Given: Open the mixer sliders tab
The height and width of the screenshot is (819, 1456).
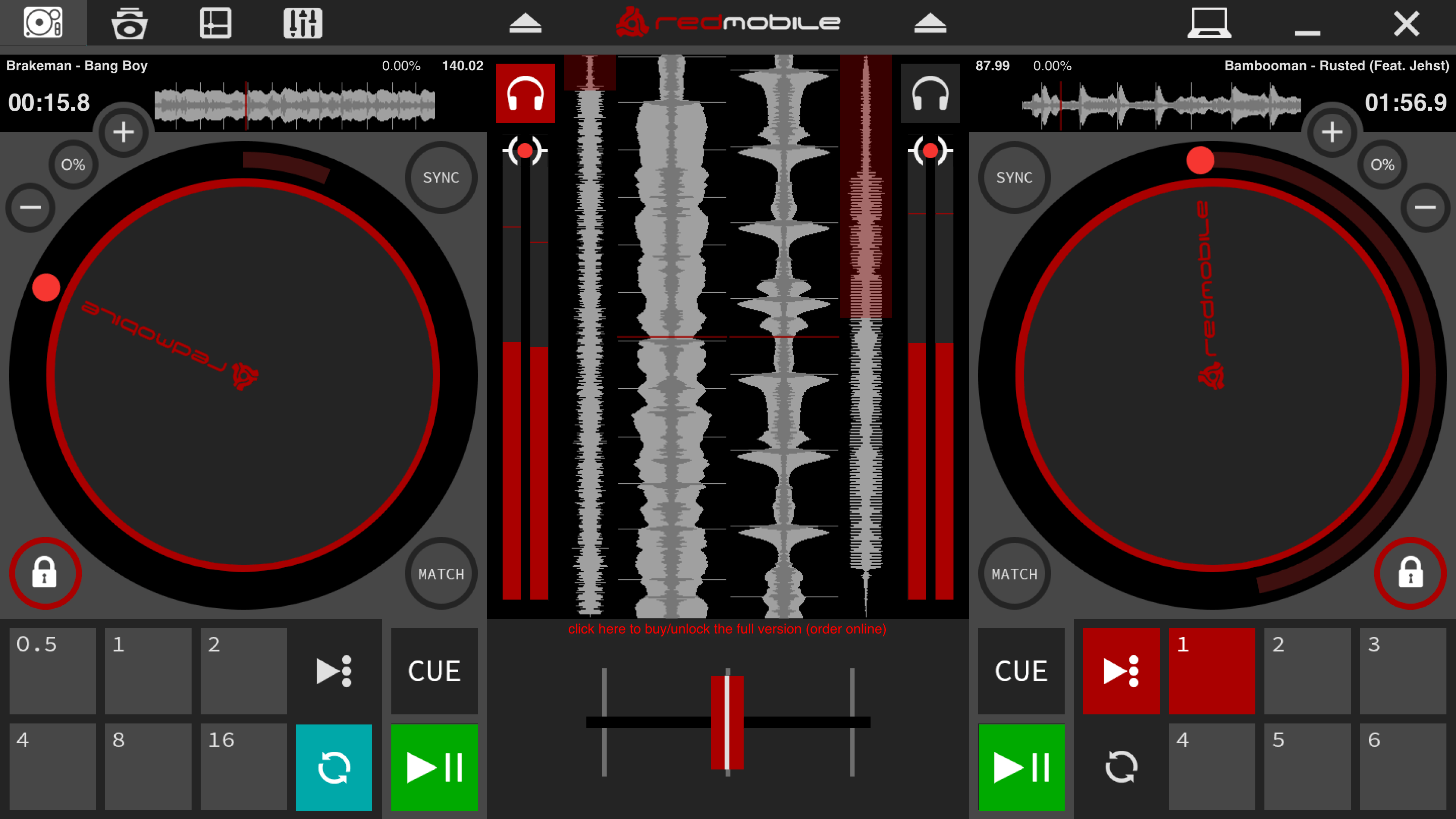Looking at the screenshot, I should 302,23.
